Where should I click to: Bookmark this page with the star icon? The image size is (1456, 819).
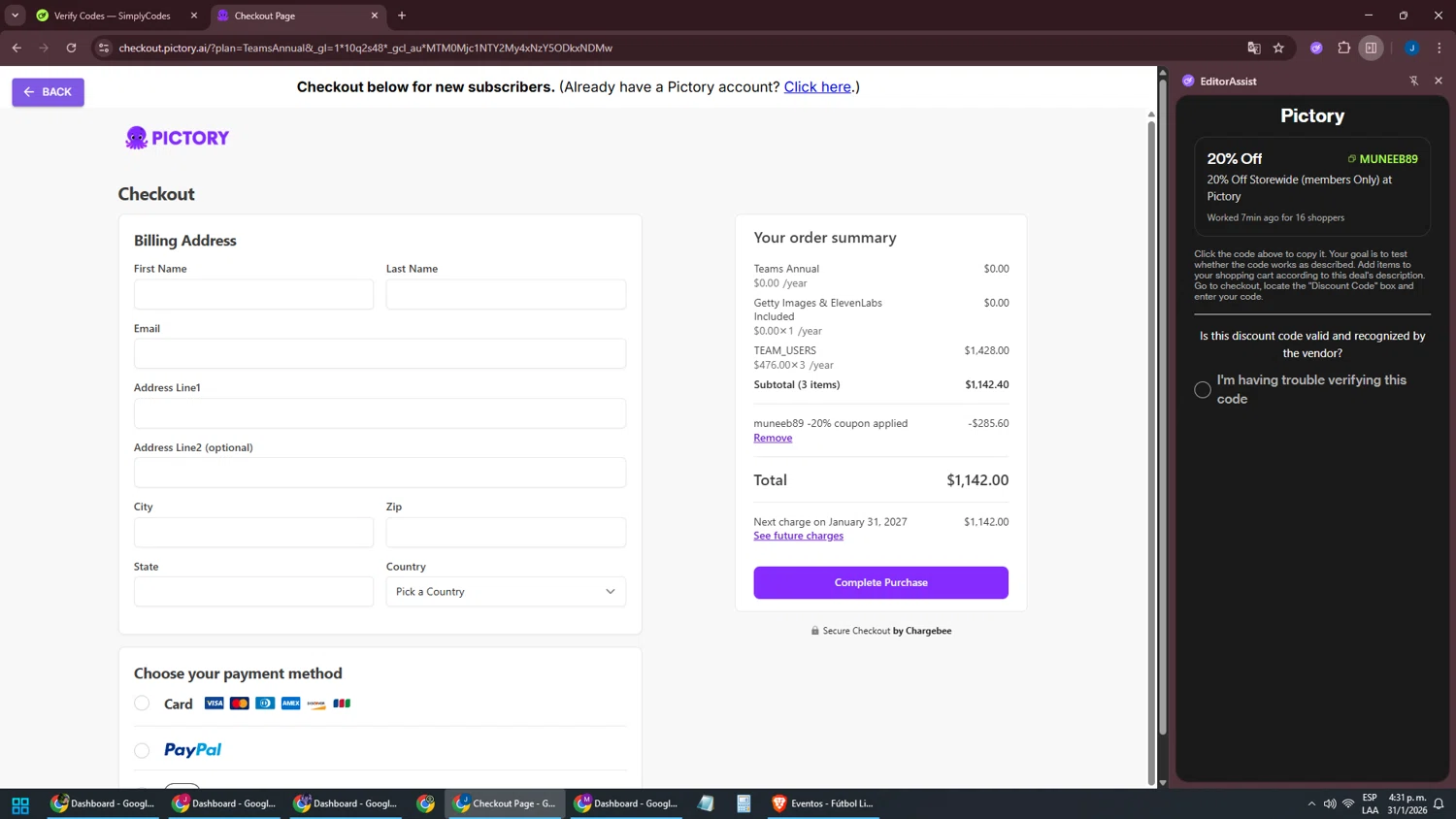pos(1278,48)
